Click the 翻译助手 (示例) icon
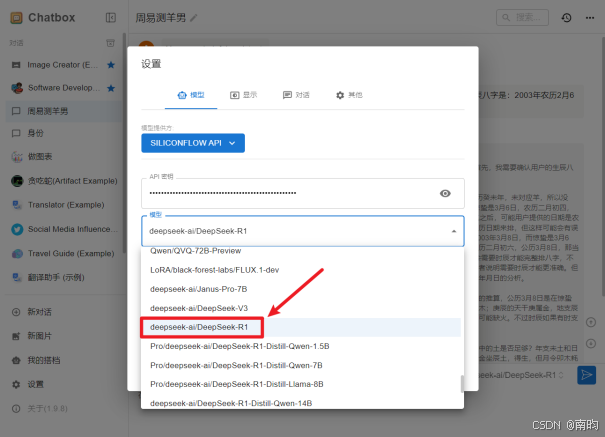Viewport: 605px width, 437px height. coord(17,277)
